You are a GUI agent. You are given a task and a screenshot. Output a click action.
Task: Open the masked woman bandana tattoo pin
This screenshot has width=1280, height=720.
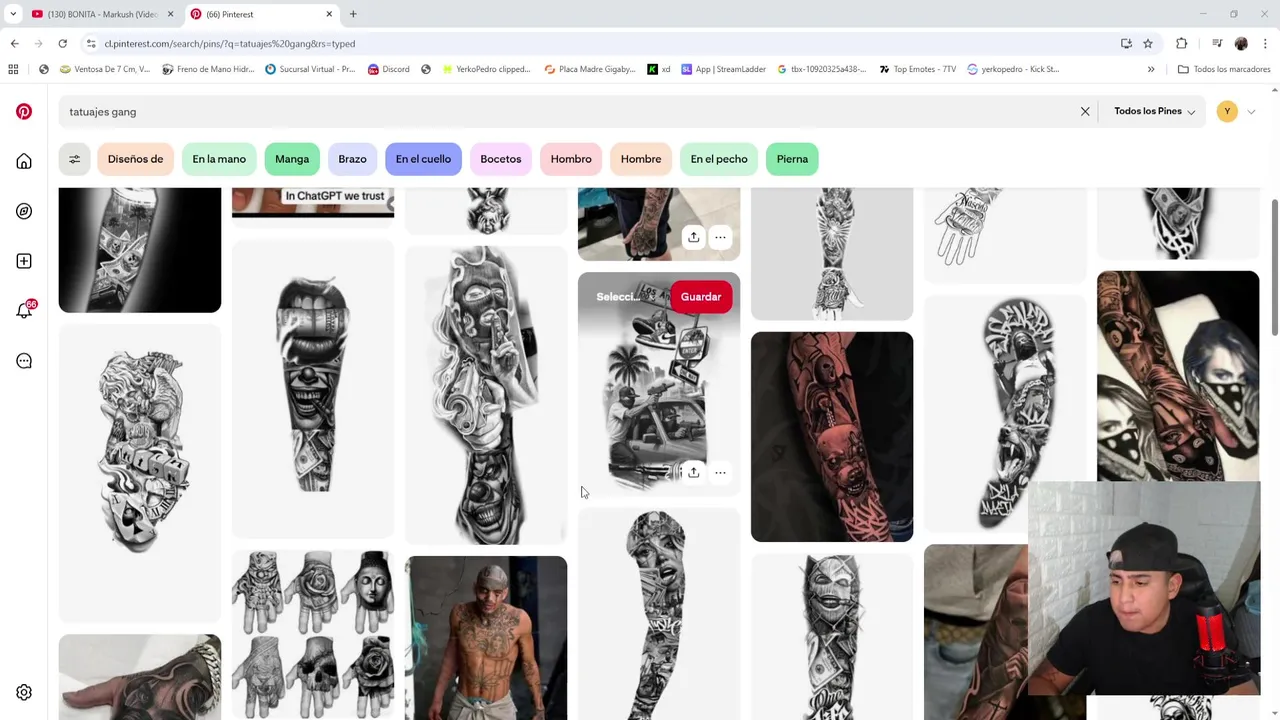pos(1178,375)
